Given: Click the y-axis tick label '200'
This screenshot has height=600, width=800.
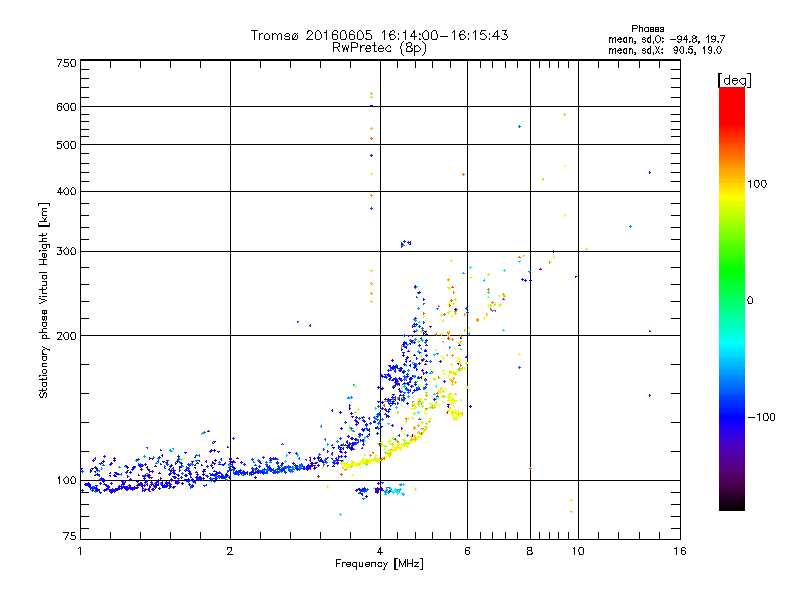Looking at the screenshot, I should [66, 336].
